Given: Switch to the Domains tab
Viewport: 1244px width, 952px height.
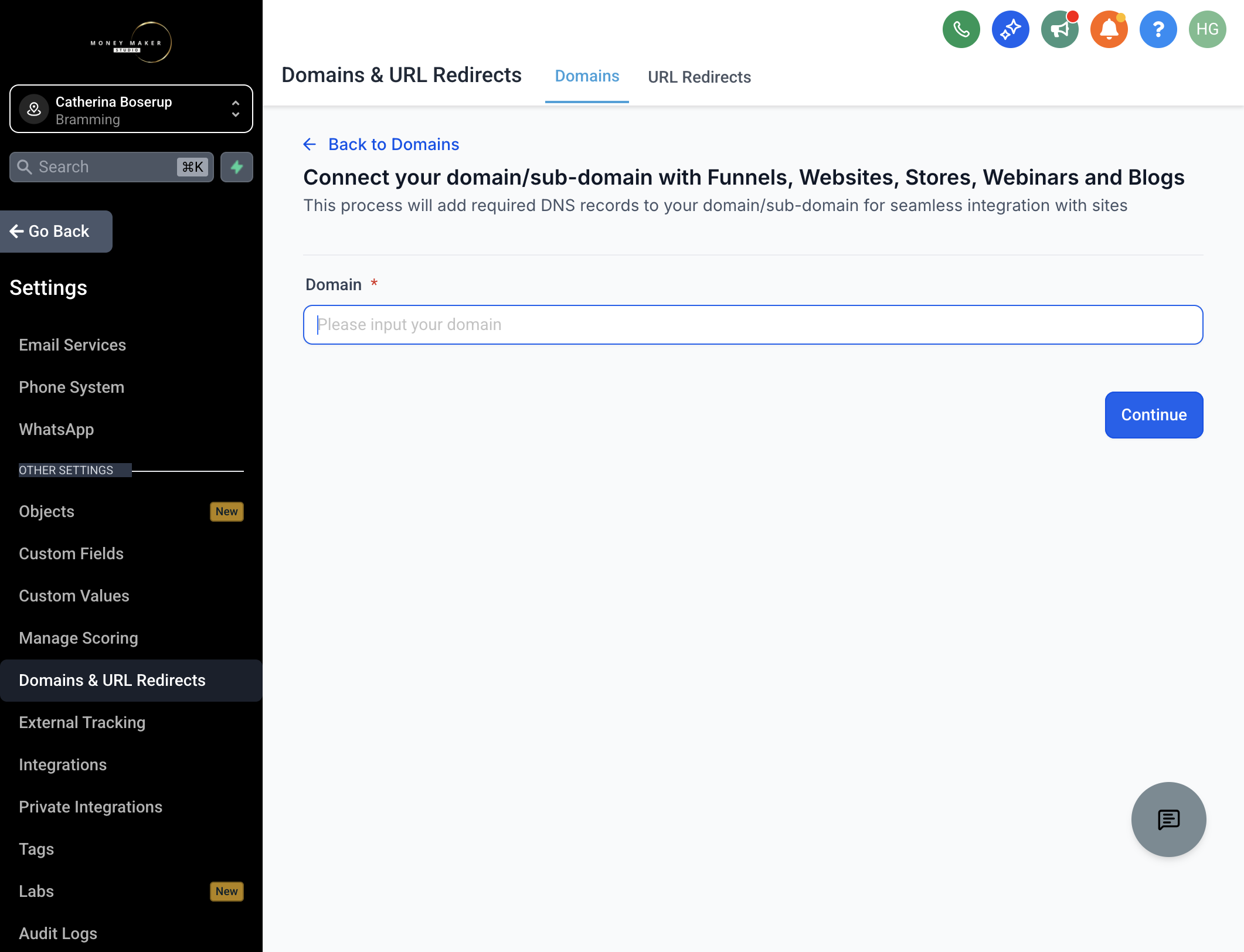Looking at the screenshot, I should [x=587, y=76].
